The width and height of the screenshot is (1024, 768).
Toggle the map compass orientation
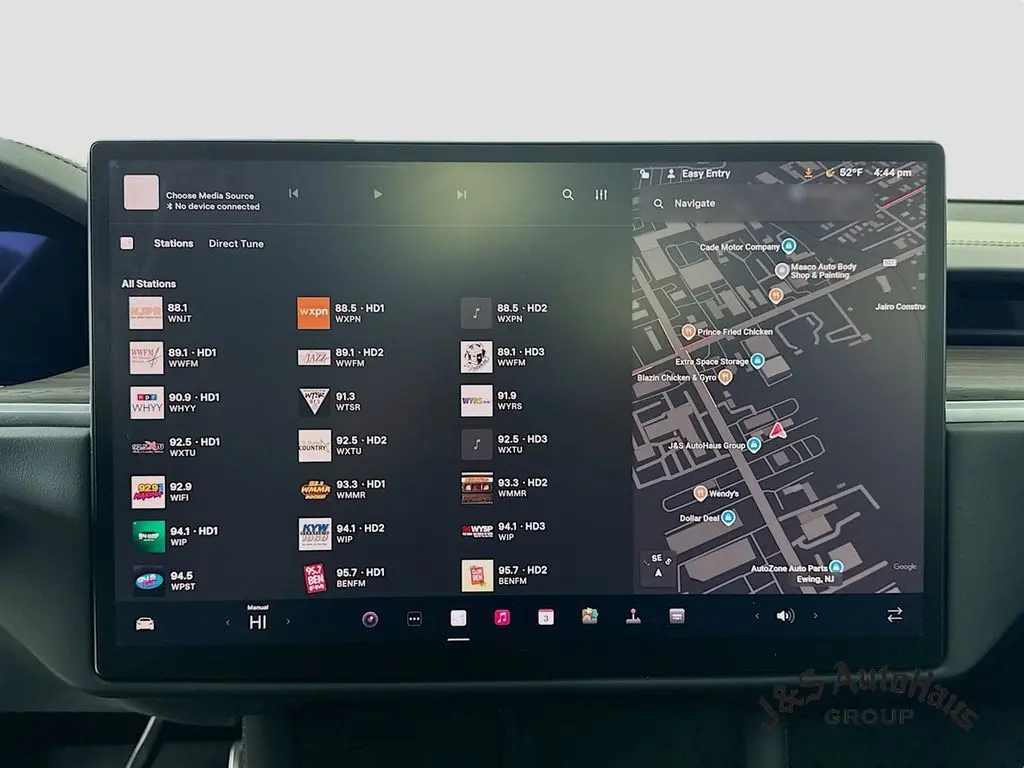point(657,567)
